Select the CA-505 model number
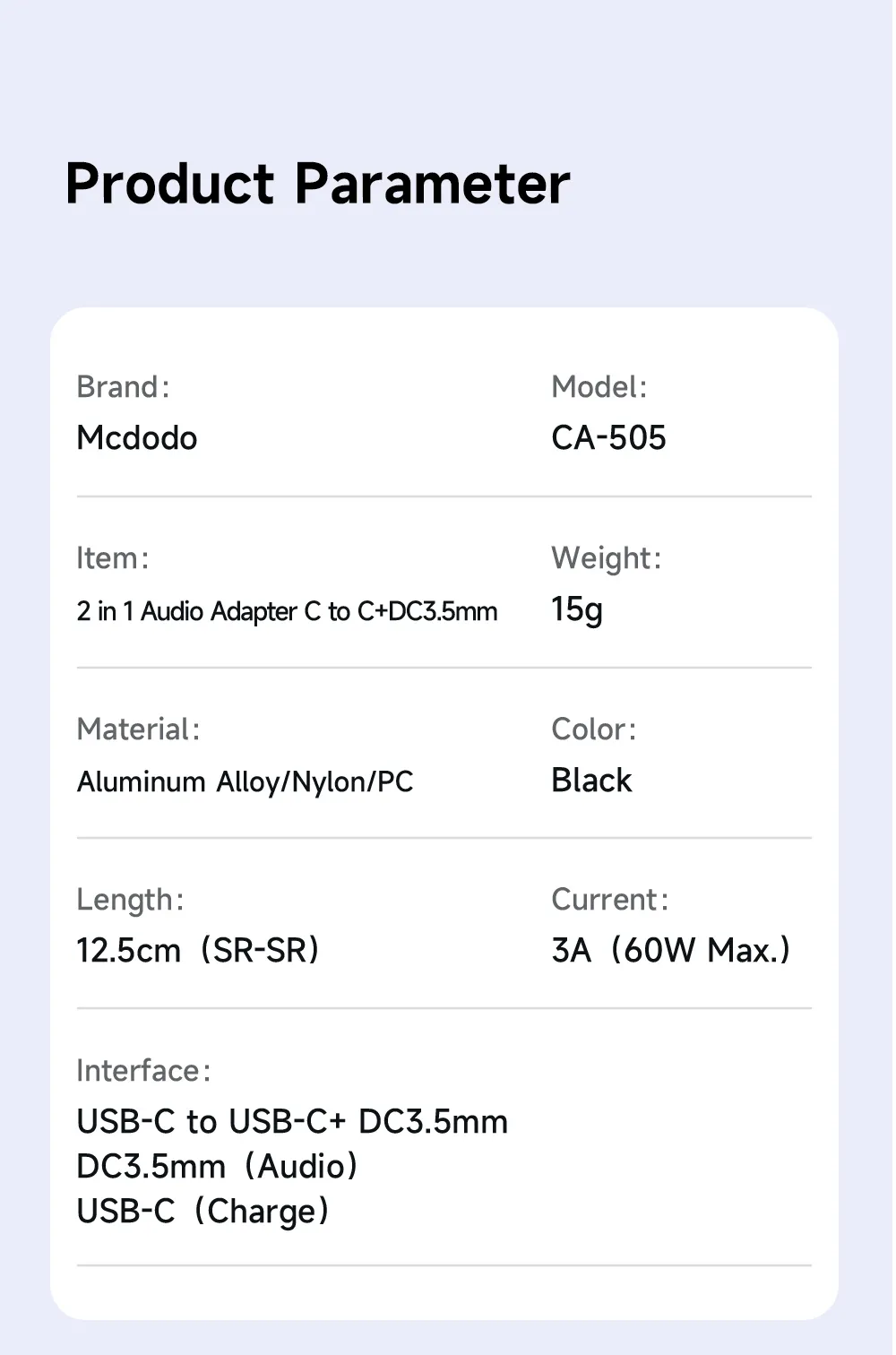The image size is (896, 1355). point(608,438)
